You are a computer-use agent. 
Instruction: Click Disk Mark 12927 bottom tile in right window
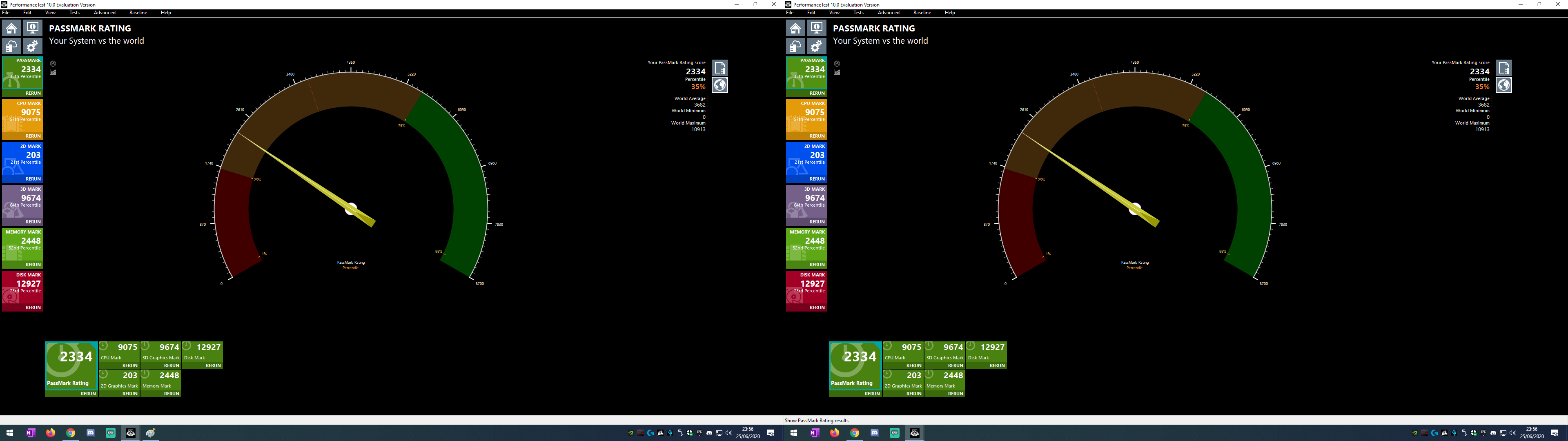click(986, 352)
